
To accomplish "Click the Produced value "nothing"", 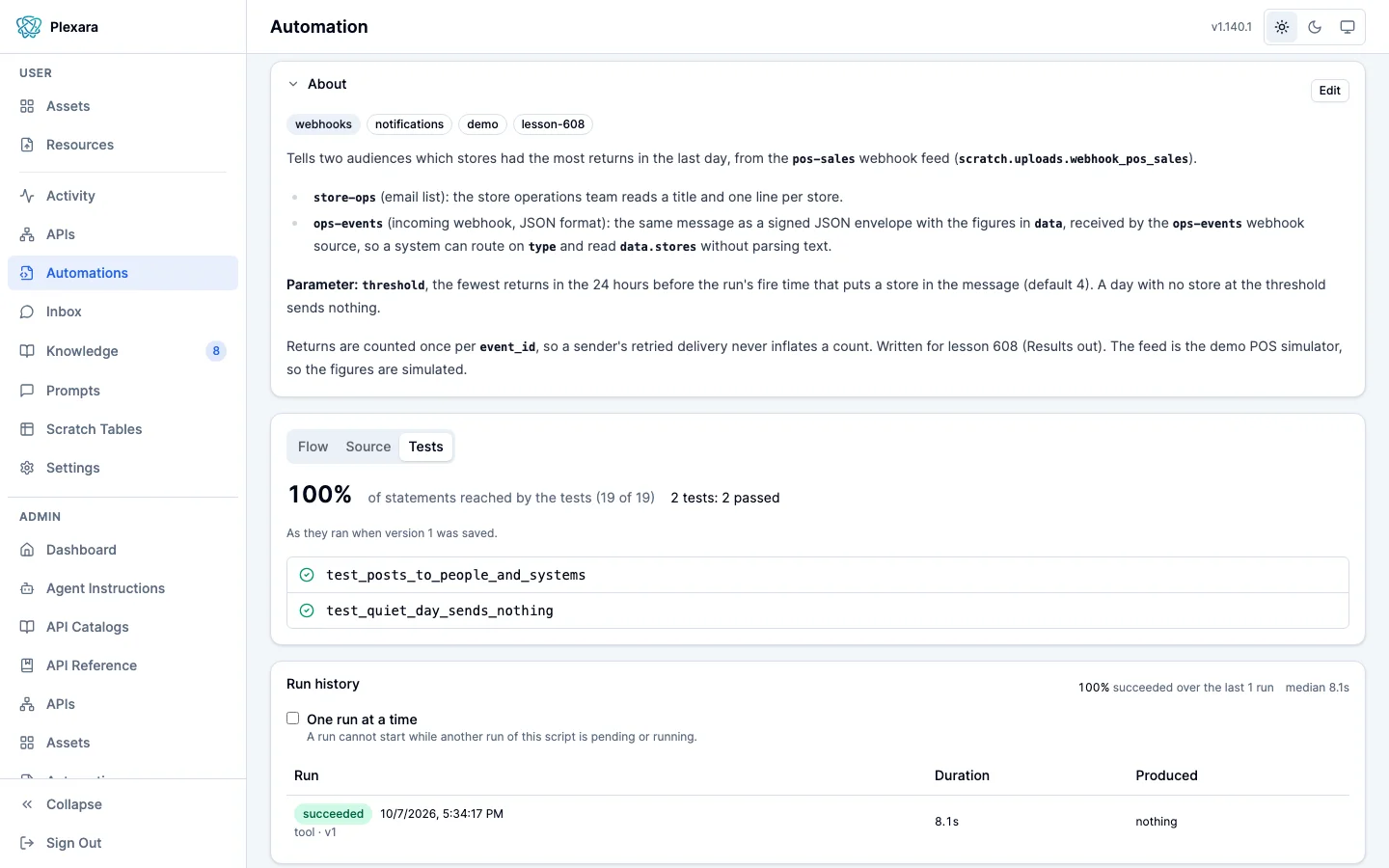I will pos(1157,822).
